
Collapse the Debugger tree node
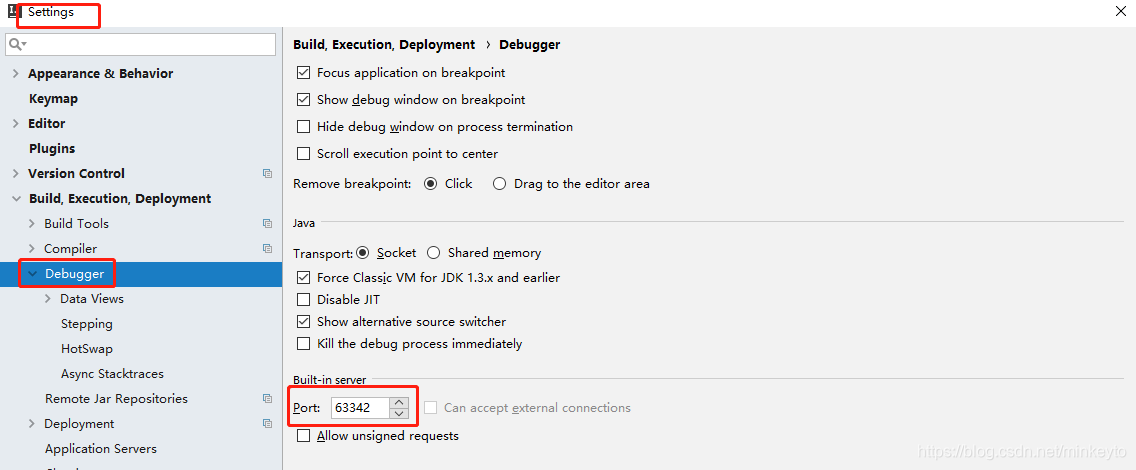(x=32, y=274)
